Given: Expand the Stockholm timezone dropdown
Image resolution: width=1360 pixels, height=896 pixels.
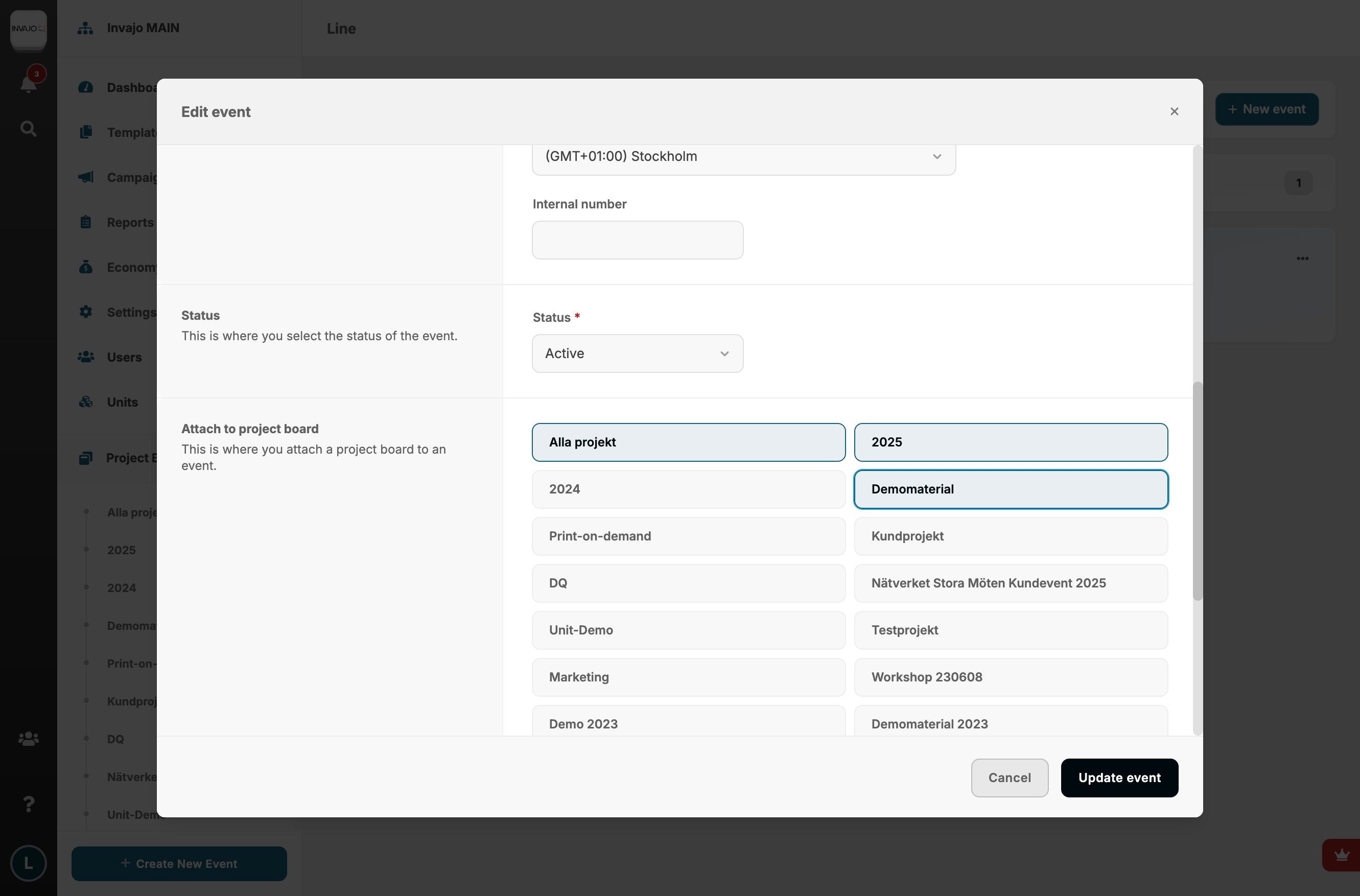Looking at the screenshot, I should click(743, 157).
